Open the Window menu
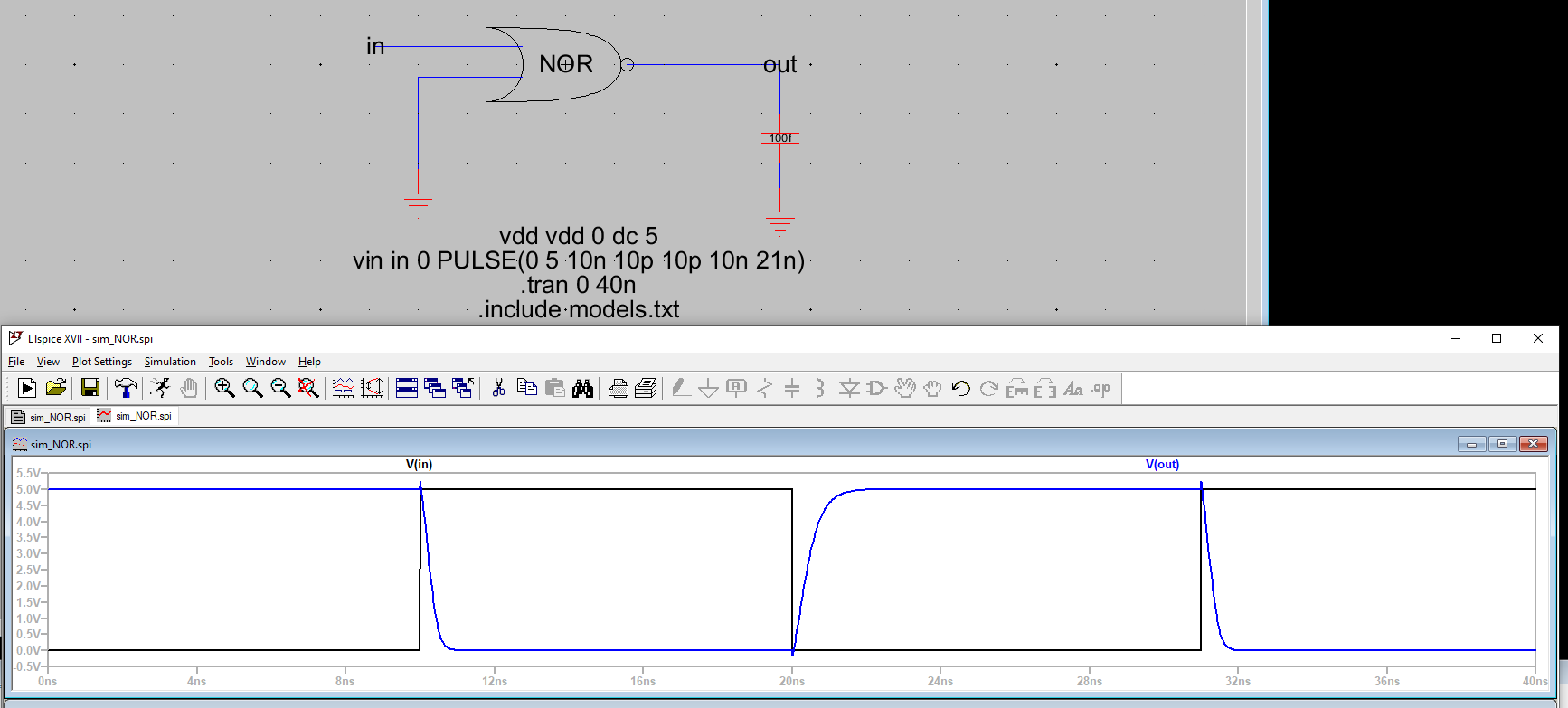This screenshot has width=1568, height=708. [x=265, y=361]
